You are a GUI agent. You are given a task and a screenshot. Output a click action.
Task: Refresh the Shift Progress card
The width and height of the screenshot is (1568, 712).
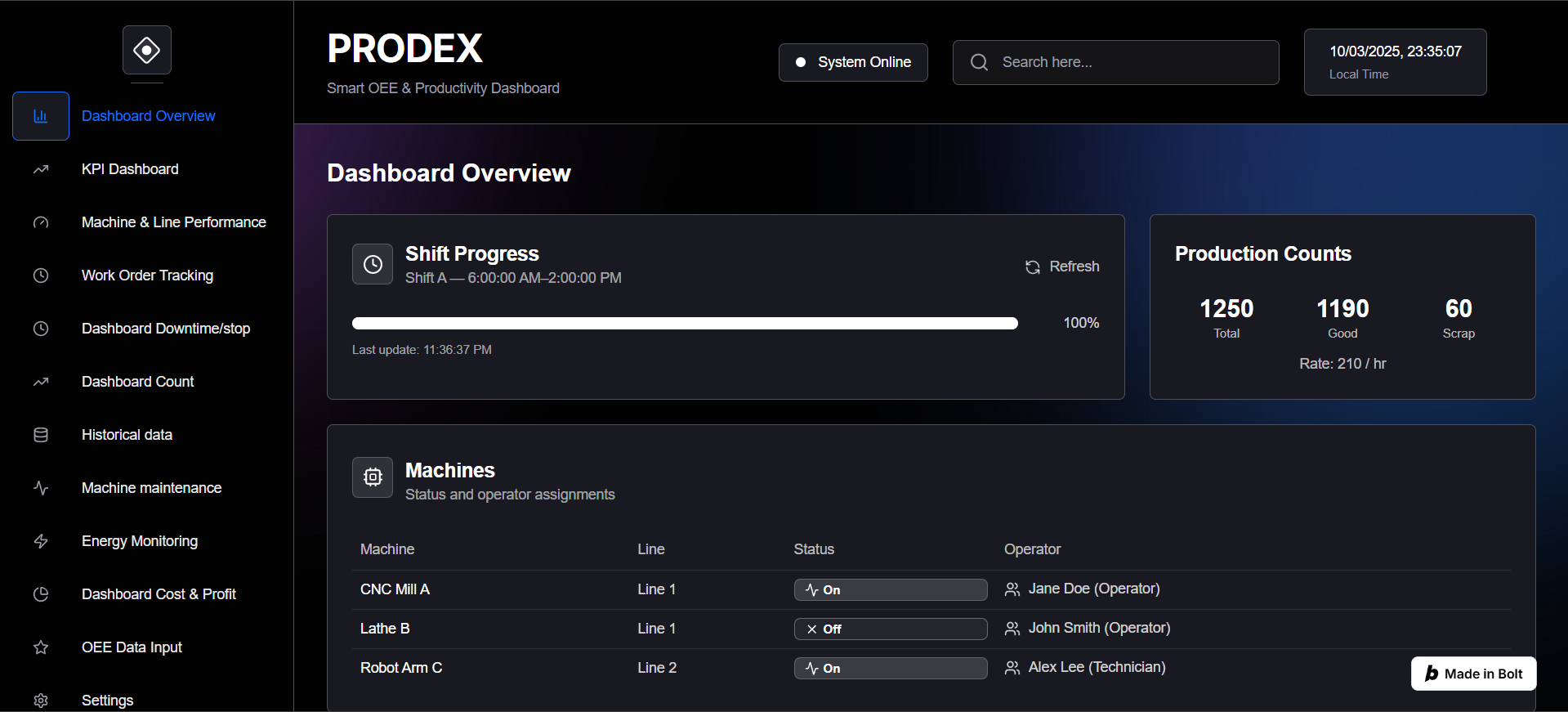coord(1062,266)
